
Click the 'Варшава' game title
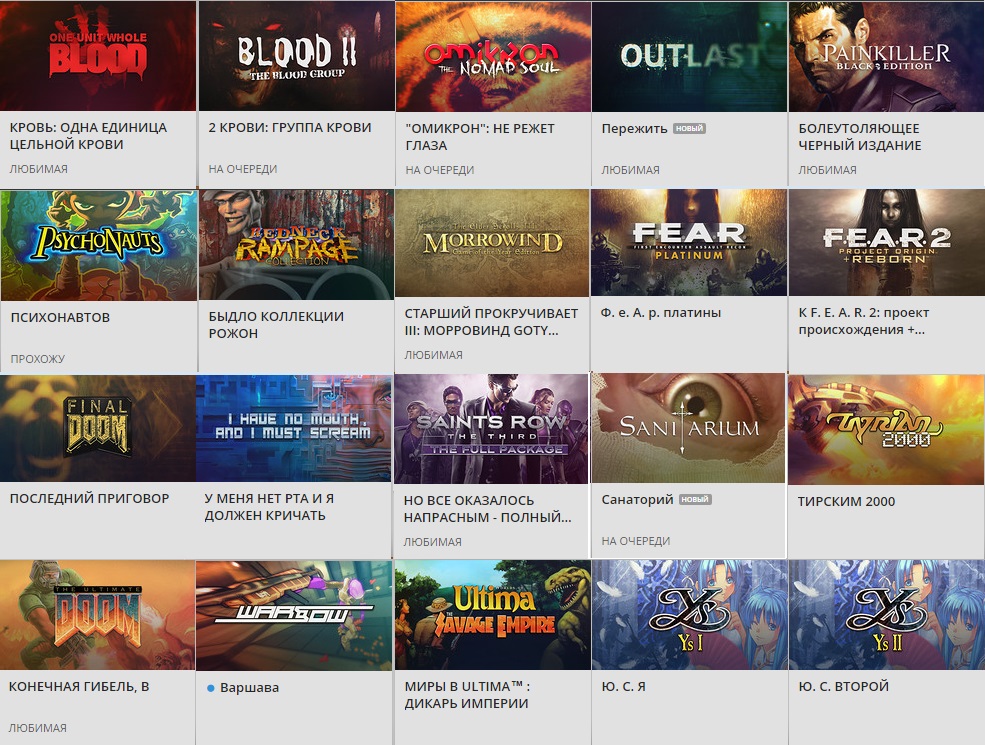coord(249,688)
